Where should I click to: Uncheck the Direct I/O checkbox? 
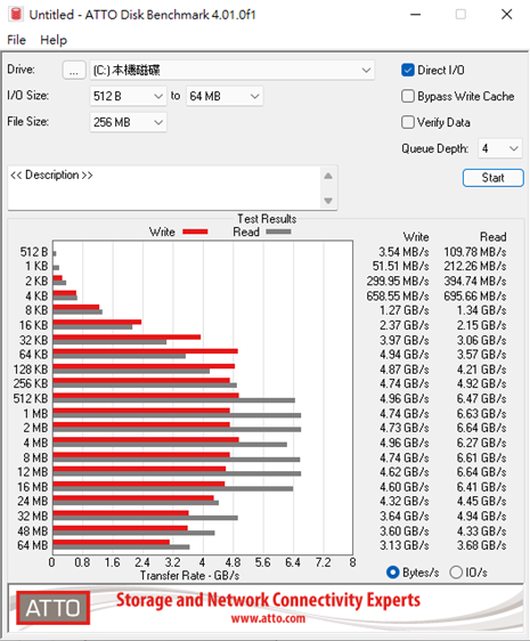[x=408, y=70]
